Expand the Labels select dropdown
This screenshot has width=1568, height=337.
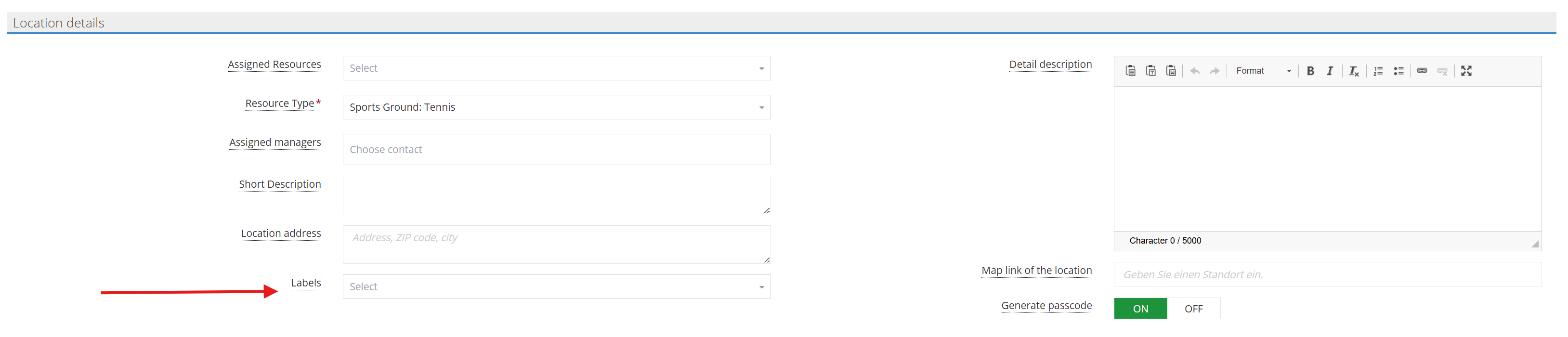coord(556,287)
